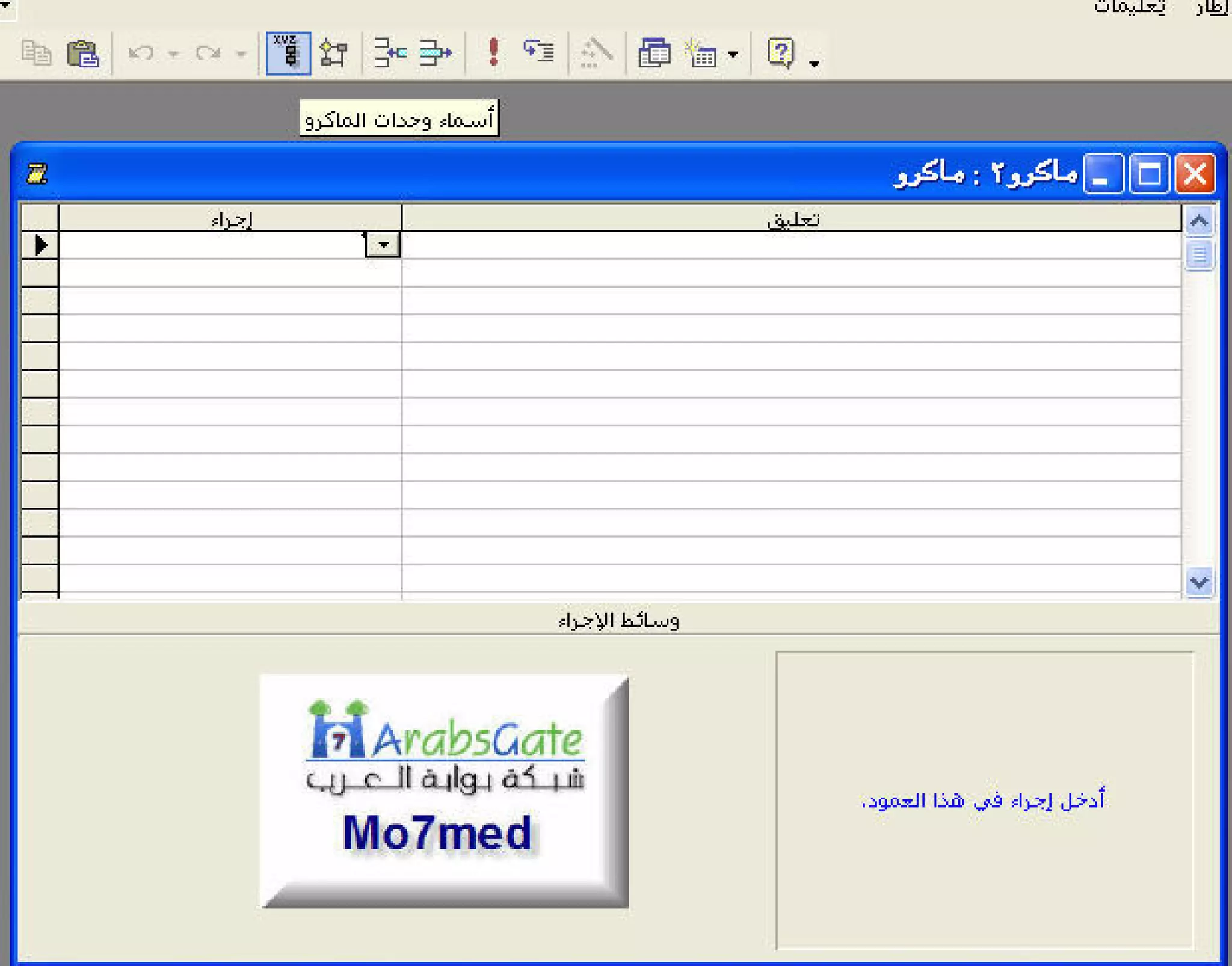Close the ماكرو٢ macro window
This screenshot has width=1232, height=966.
(x=1195, y=174)
